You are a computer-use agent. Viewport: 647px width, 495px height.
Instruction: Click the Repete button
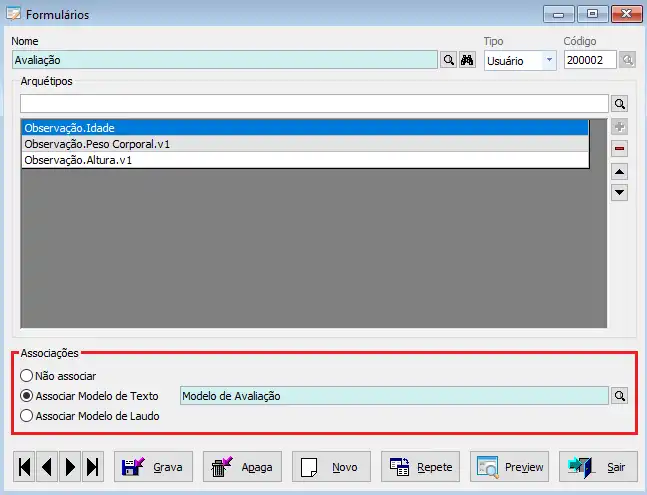pos(420,467)
